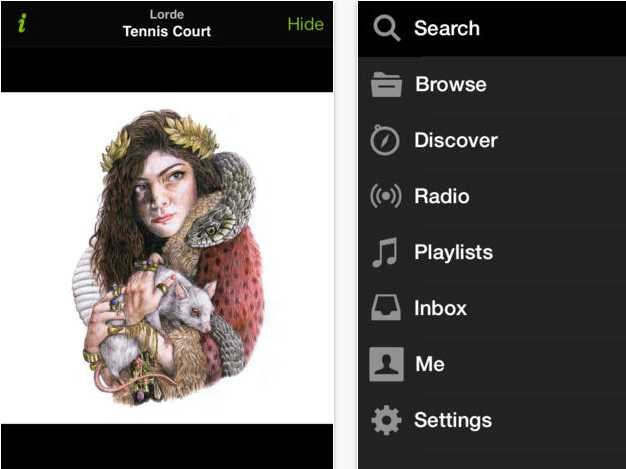Image resolution: width=626 pixels, height=469 pixels.
Task: Tap the Playlists music note icon
Action: tap(385, 252)
